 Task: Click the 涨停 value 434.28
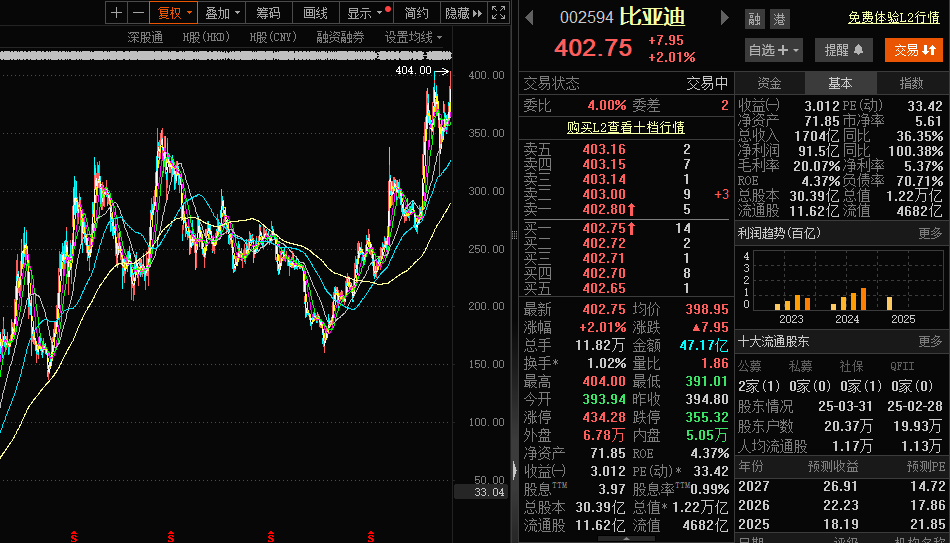click(604, 417)
